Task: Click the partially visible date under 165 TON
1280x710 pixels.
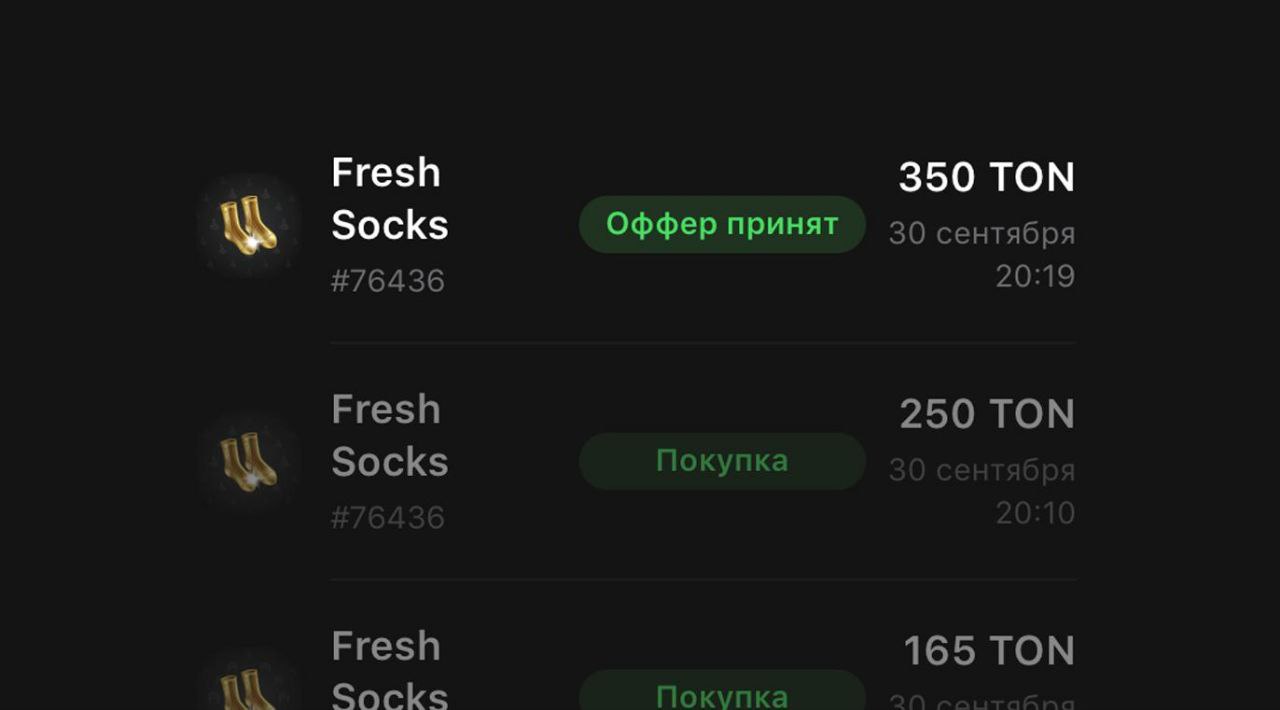Action: (x=981, y=702)
